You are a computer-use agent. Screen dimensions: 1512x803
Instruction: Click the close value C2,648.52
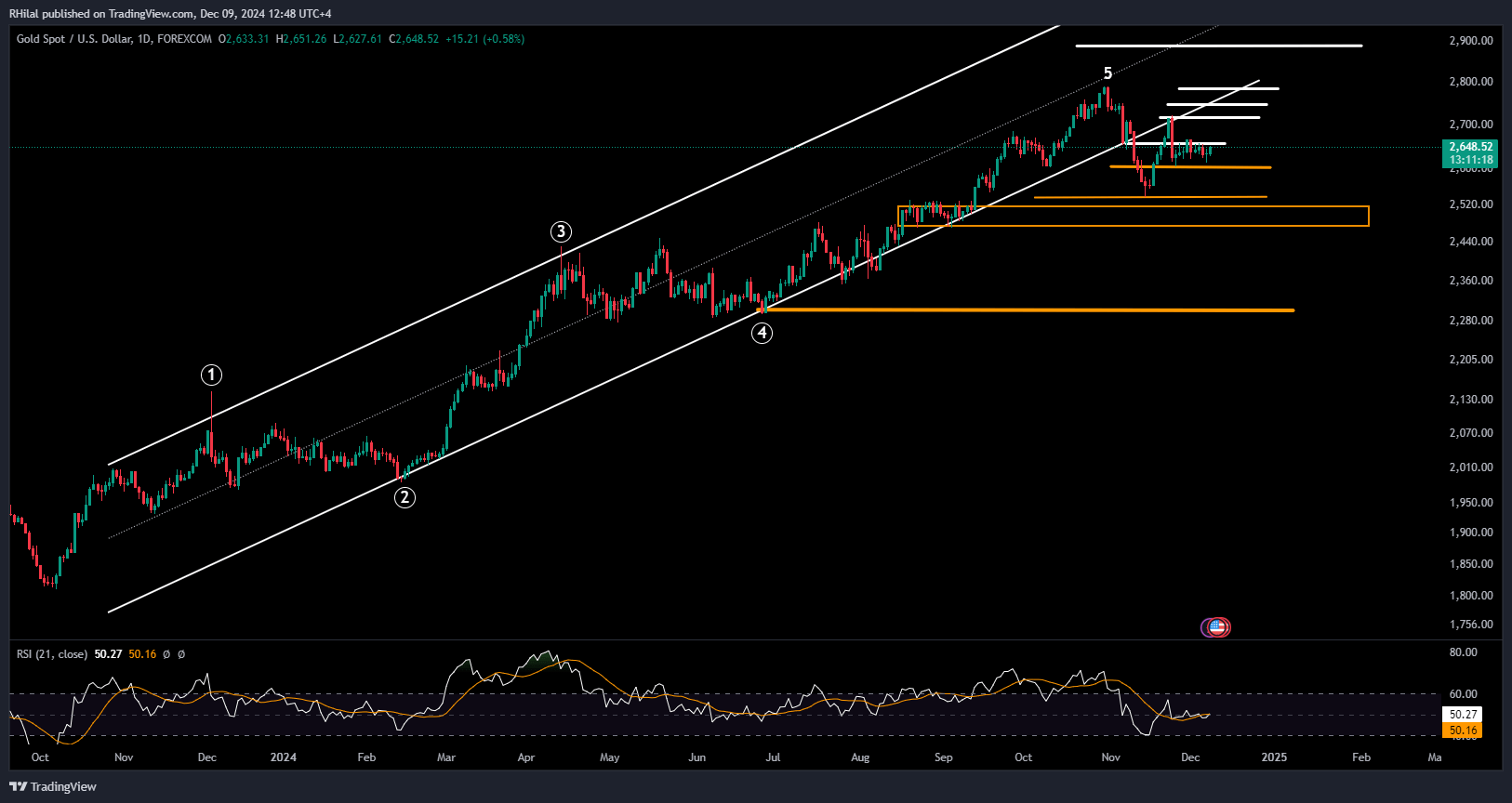[414, 39]
